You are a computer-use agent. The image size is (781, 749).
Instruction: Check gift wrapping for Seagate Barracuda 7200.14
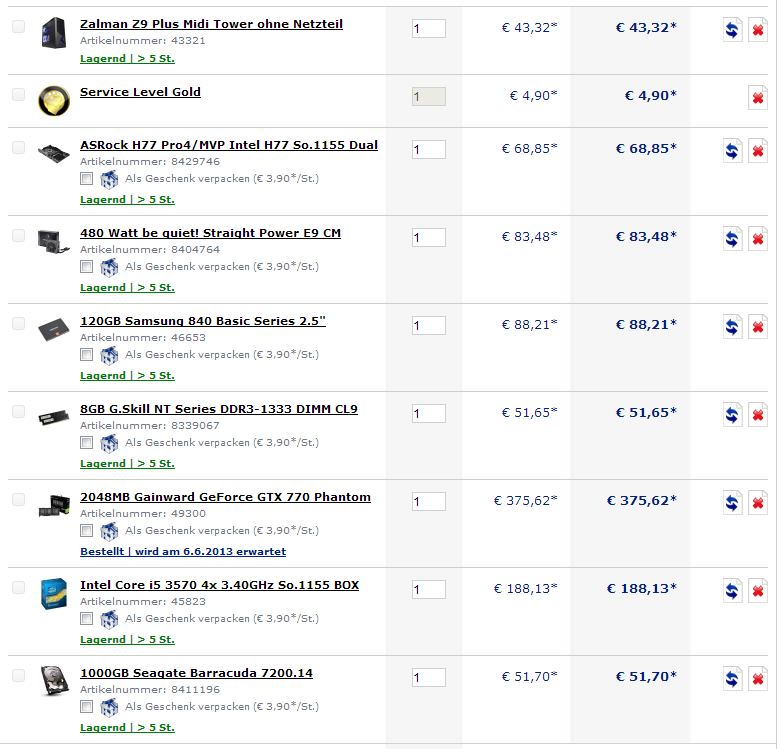[x=86, y=706]
